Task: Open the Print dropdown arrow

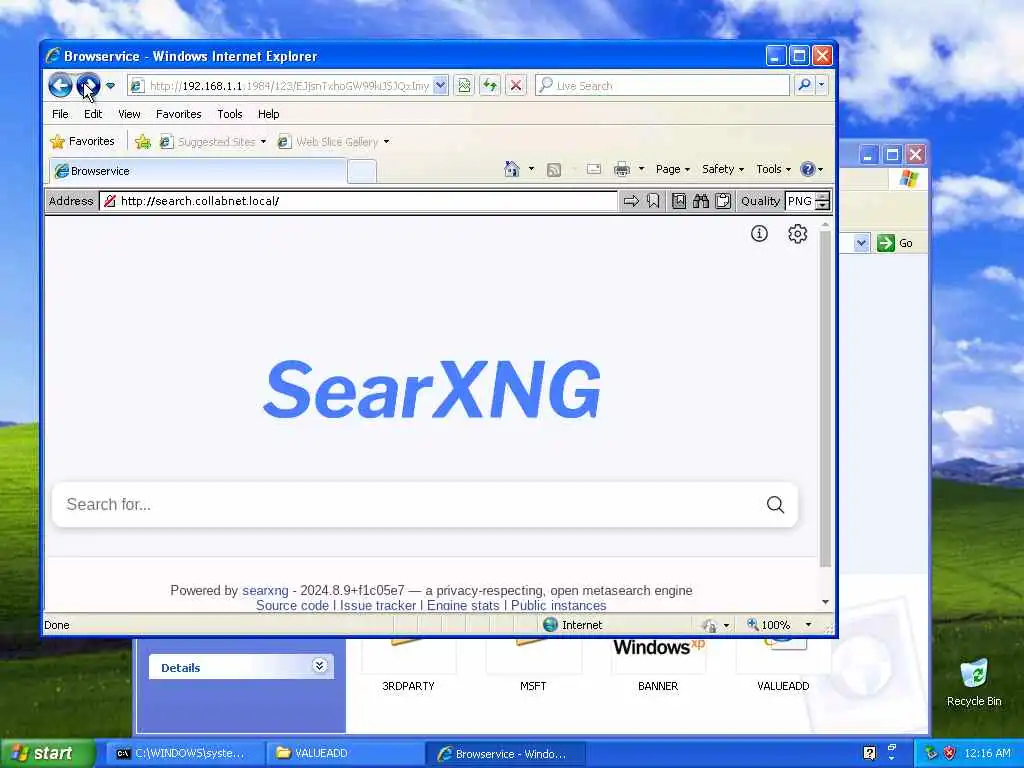Action: click(641, 169)
